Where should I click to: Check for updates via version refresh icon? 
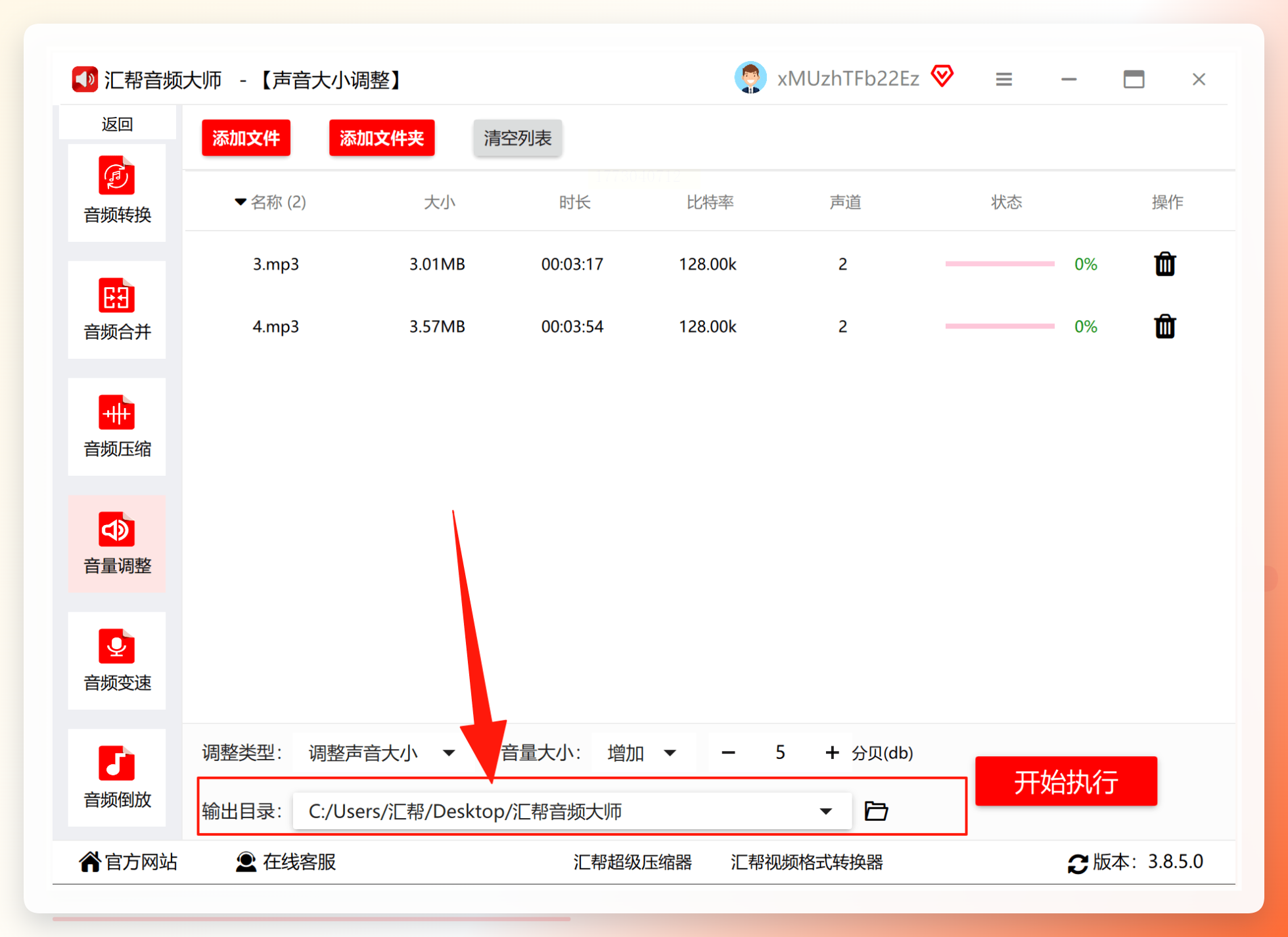(1078, 863)
